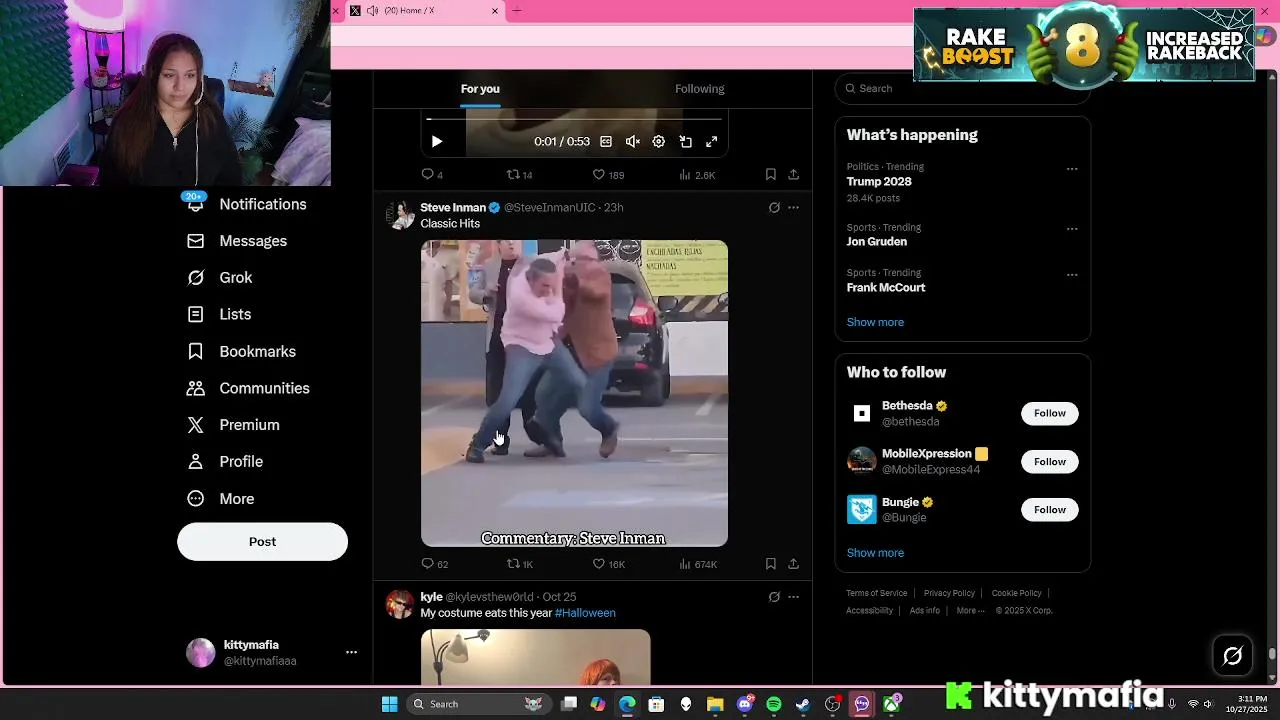Follow MobileXpression

(x=1049, y=461)
